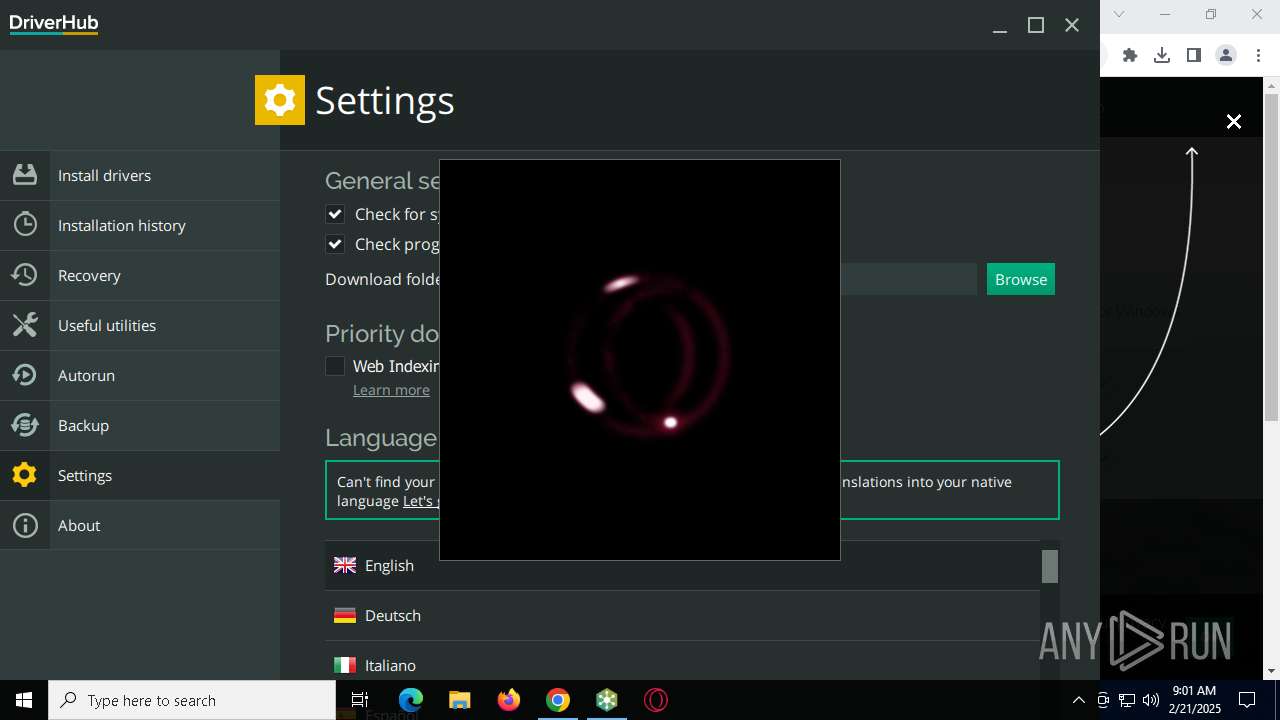Screen dimensions: 1280x720
Task: Click the Browse button
Action: coord(1021,279)
